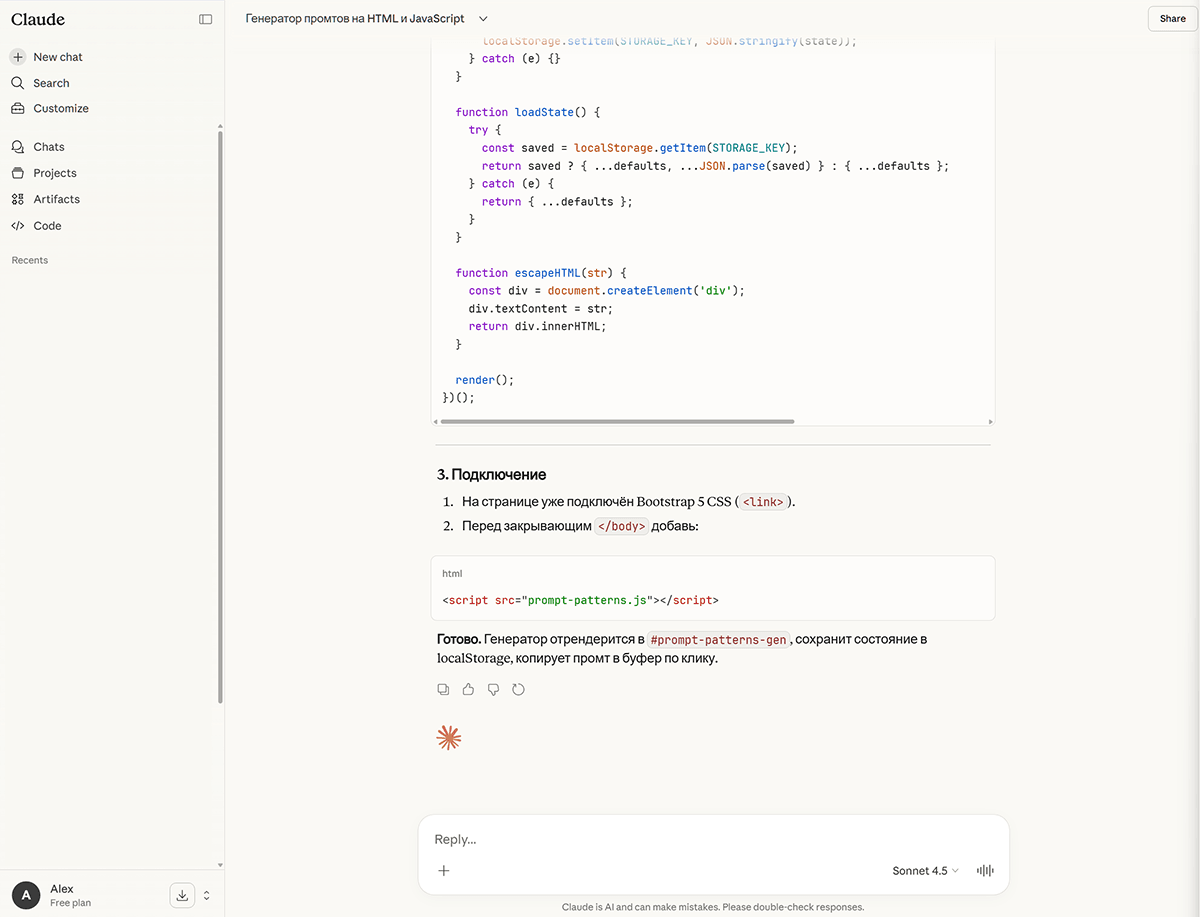Collapse the sidebar with the panel icon

coord(205,19)
